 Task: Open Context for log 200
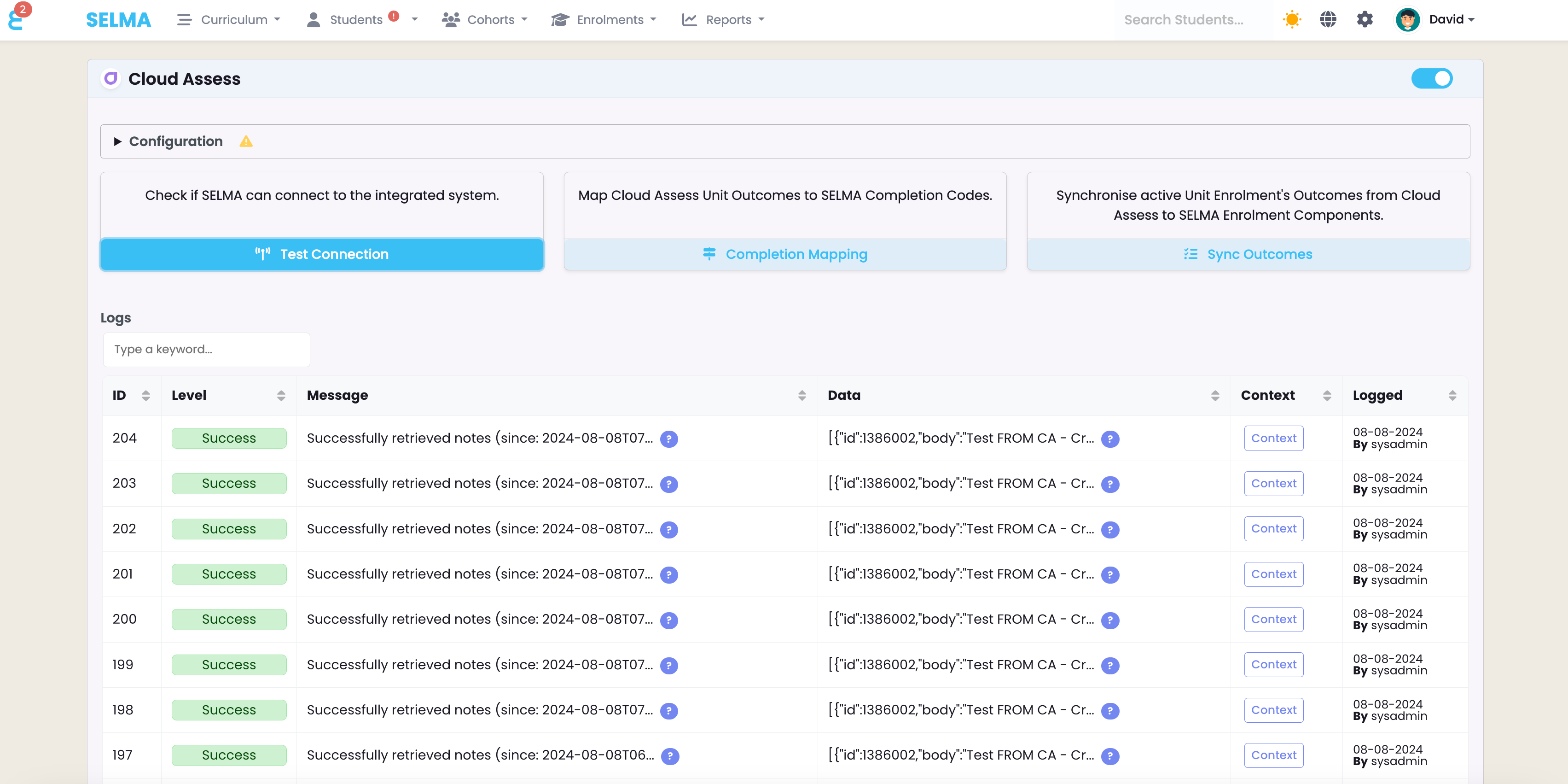pyautogui.click(x=1273, y=620)
